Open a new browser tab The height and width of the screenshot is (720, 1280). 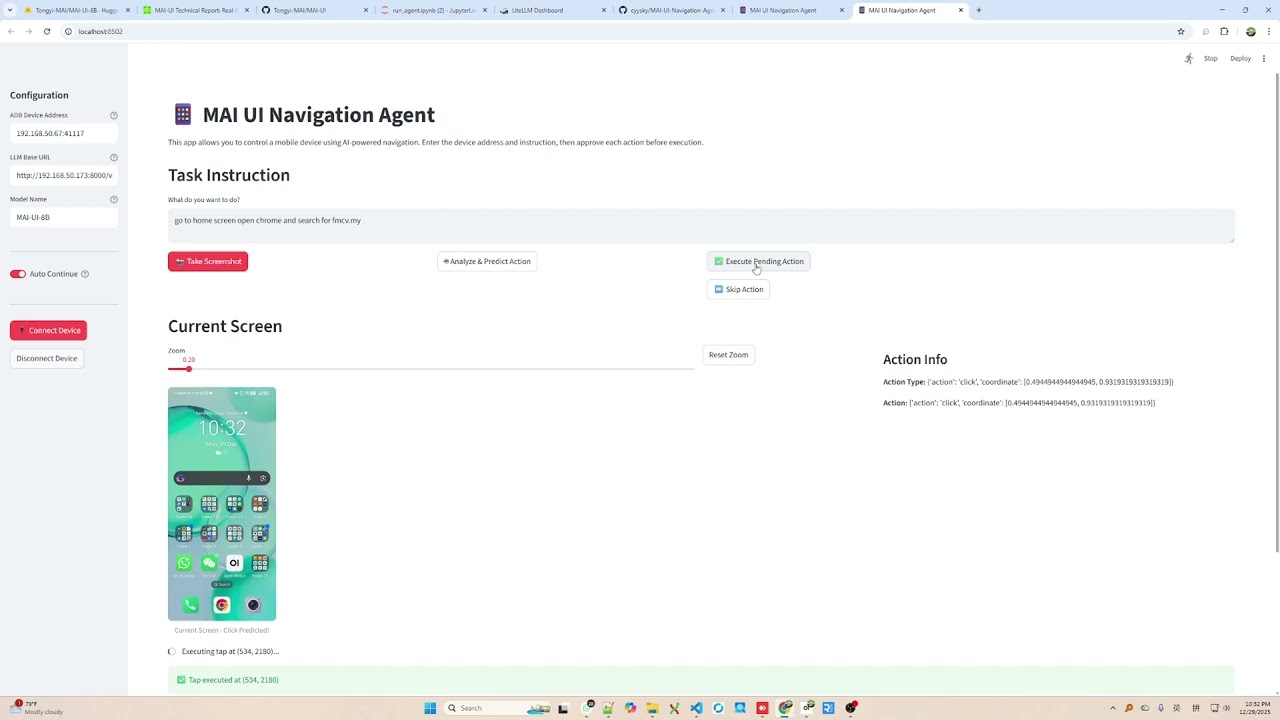(x=979, y=10)
